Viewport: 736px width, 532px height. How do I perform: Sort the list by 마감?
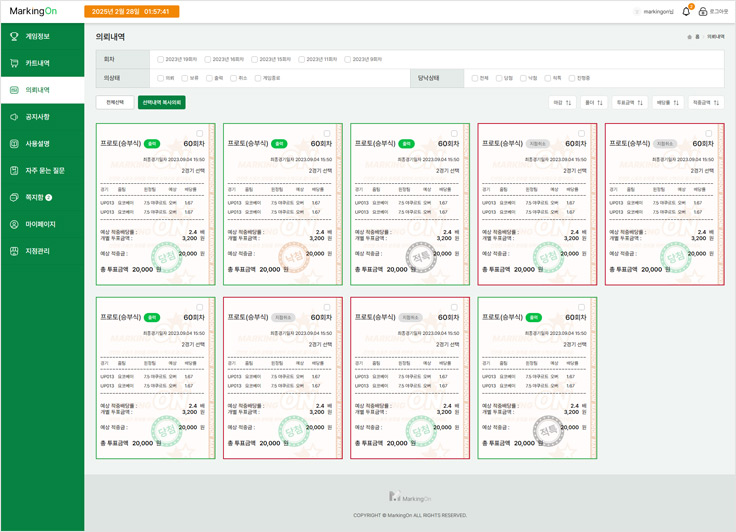[x=562, y=102]
